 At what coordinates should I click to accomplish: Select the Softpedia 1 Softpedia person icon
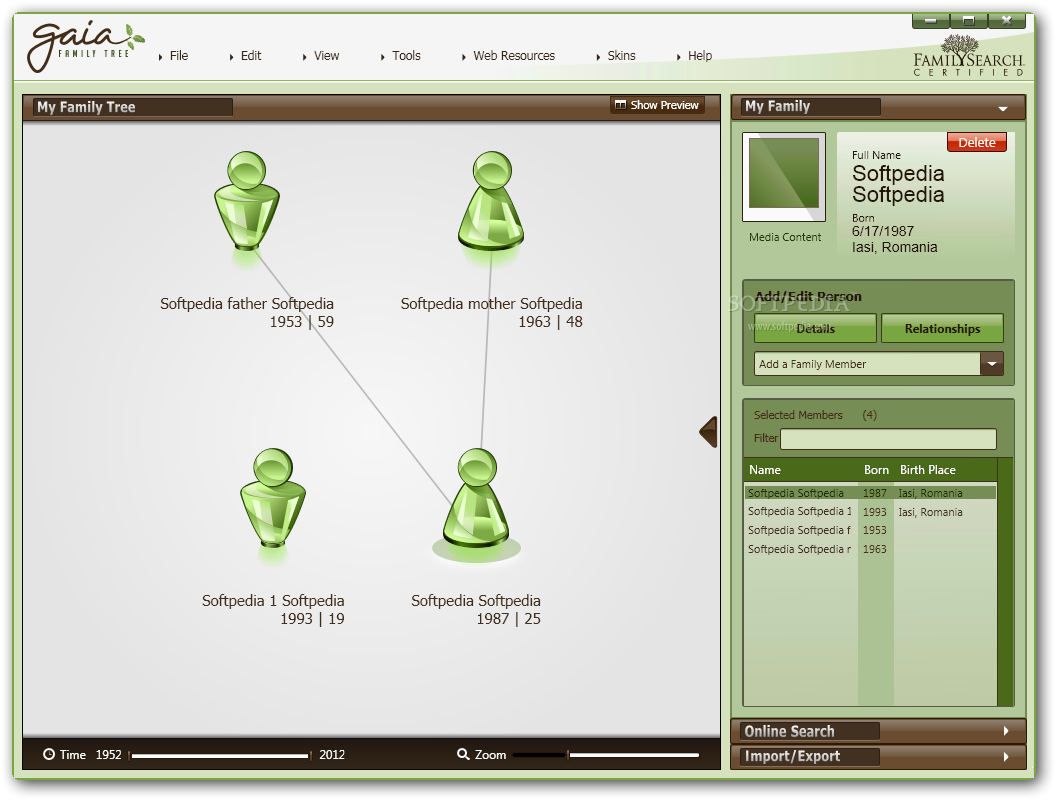click(x=273, y=498)
